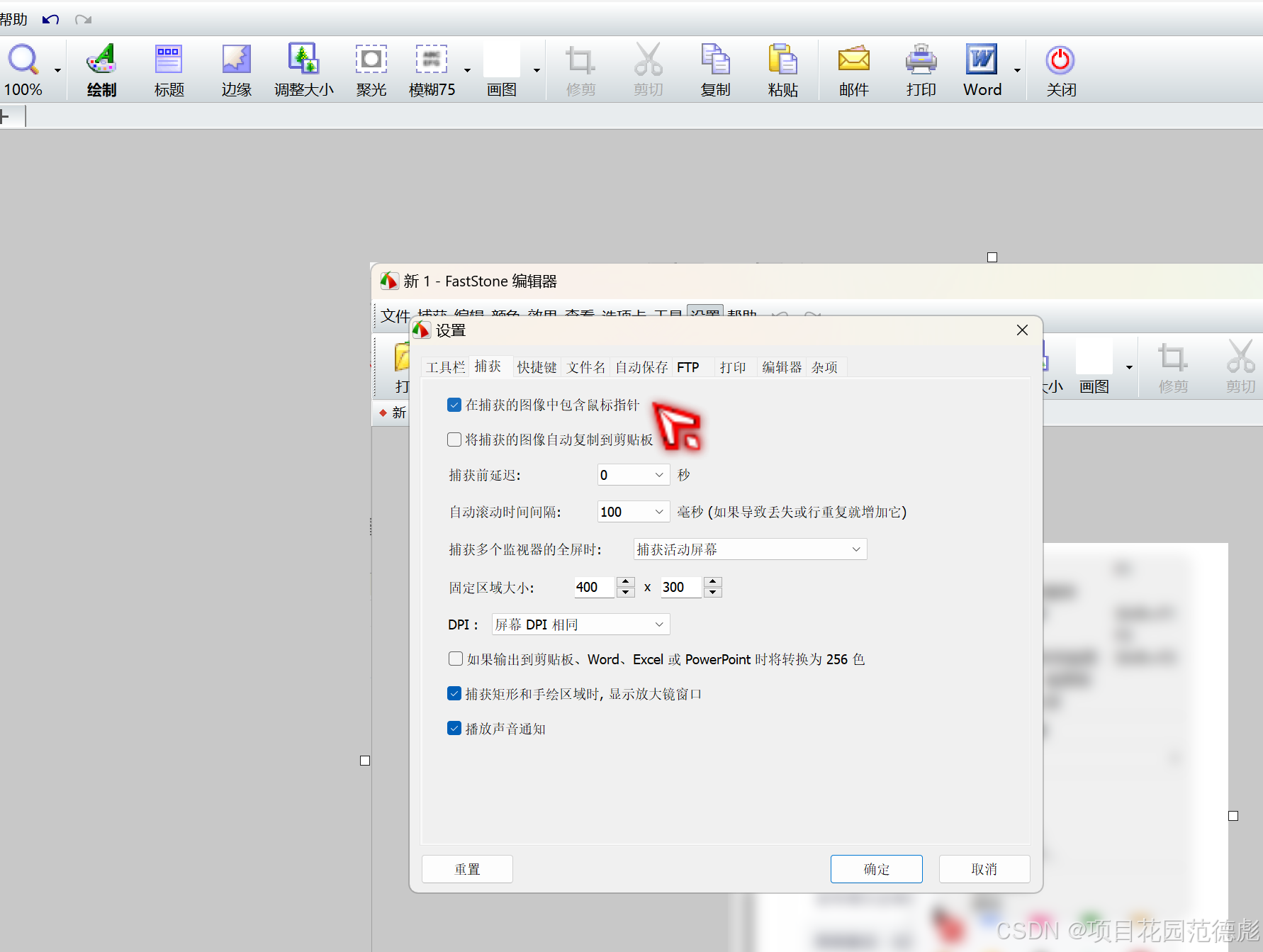Send image to Word icon
The image size is (1263, 952).
pos(982,60)
